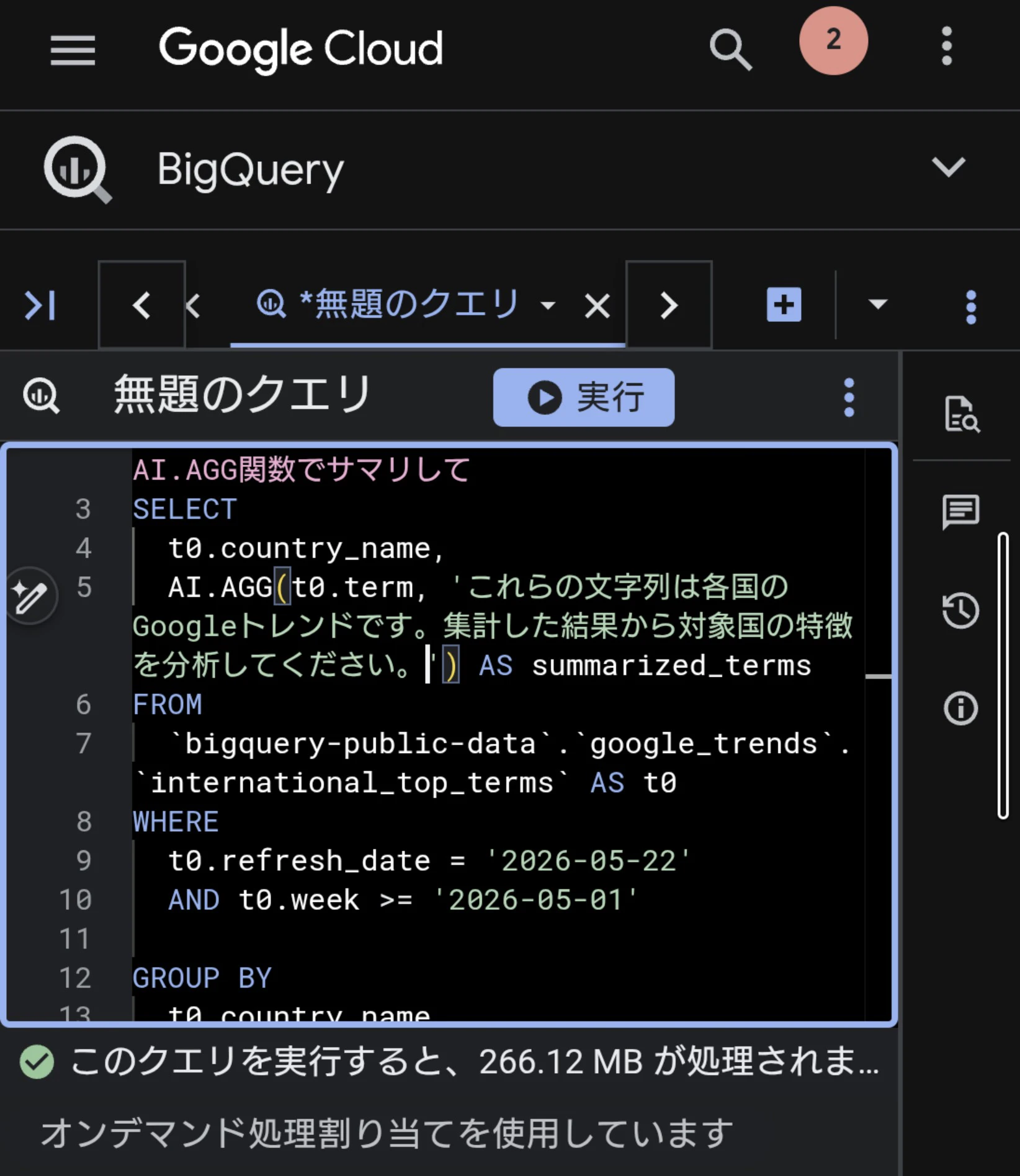Click the text "international_top_terms" in editor
1020x1176 pixels.
[x=352, y=783]
